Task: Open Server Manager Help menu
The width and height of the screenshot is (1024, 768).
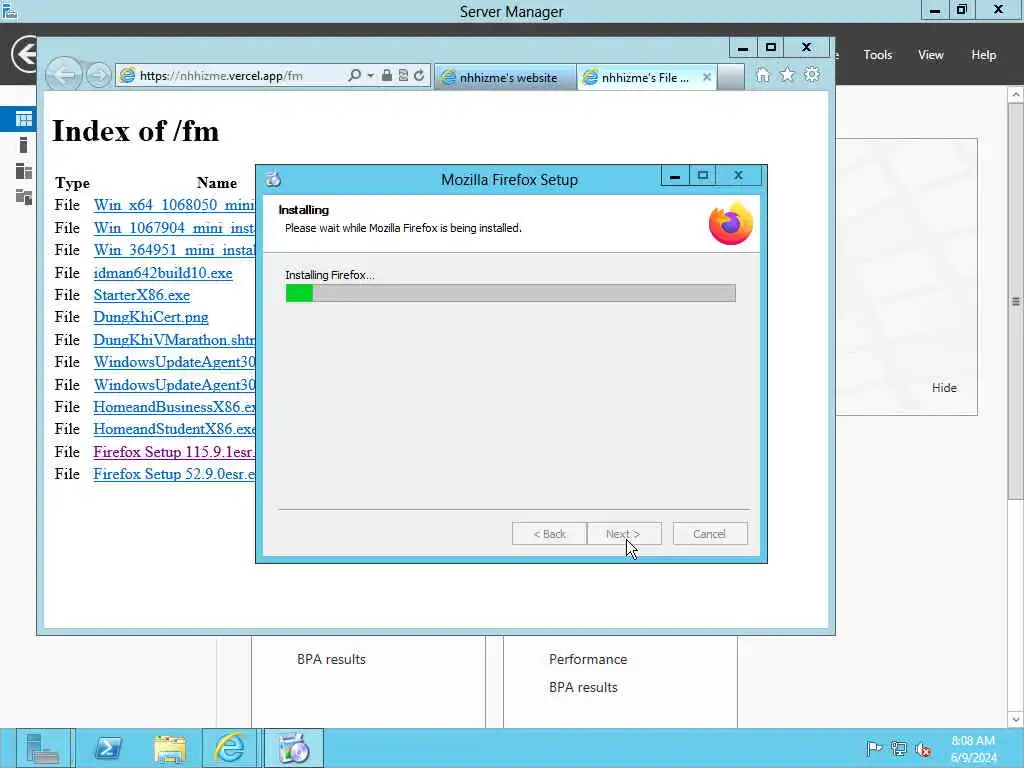Action: 984,55
